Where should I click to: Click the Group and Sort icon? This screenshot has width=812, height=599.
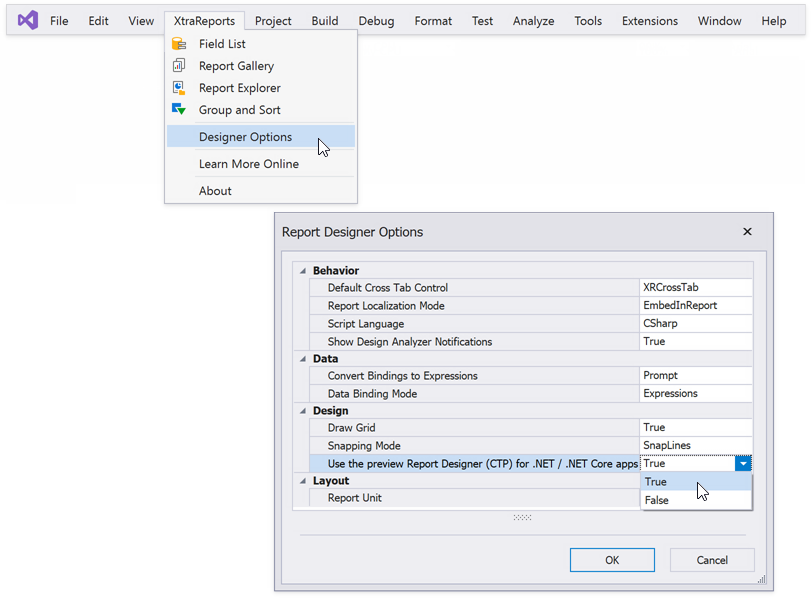[x=179, y=110]
